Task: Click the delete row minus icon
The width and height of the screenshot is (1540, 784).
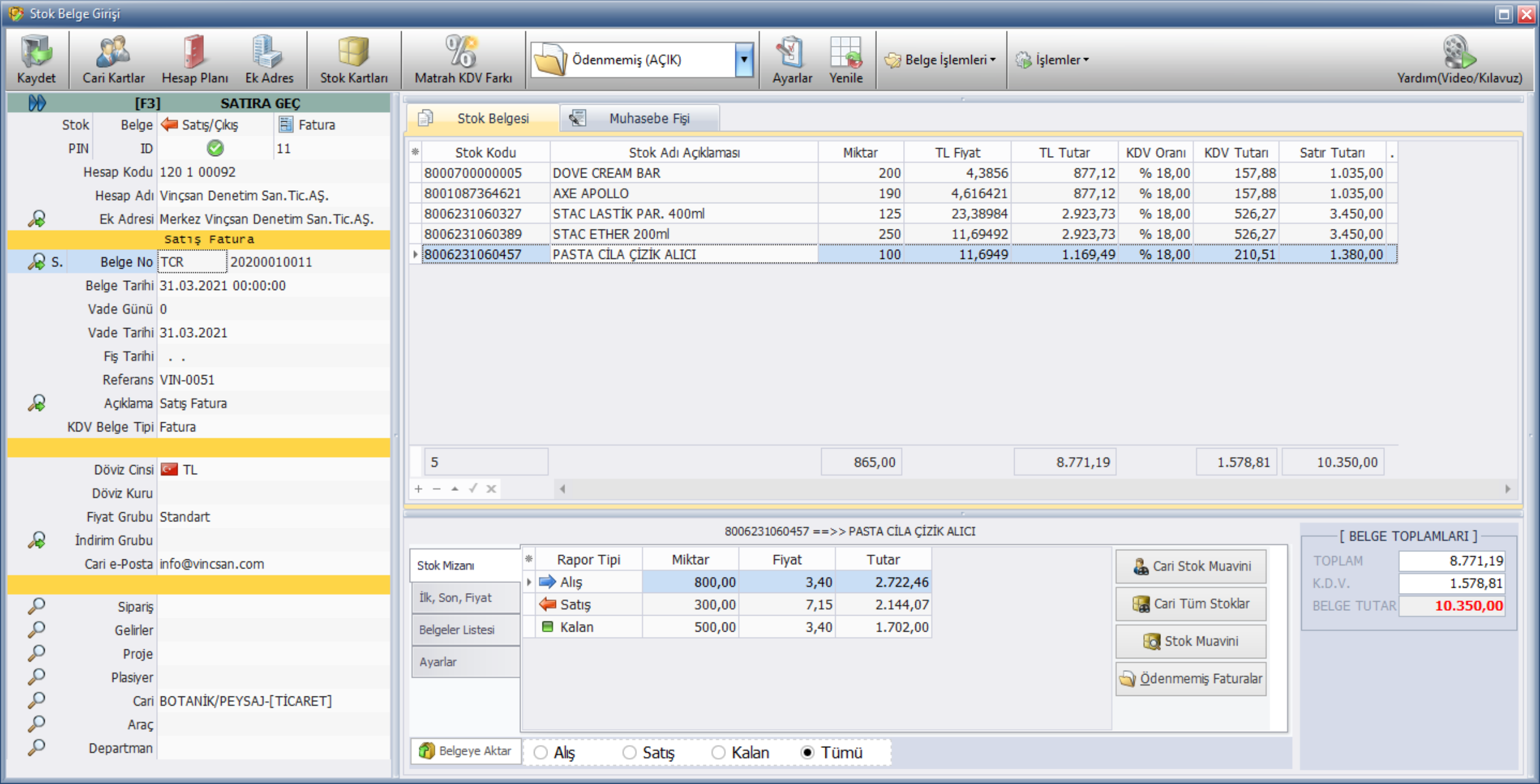Action: click(x=437, y=488)
